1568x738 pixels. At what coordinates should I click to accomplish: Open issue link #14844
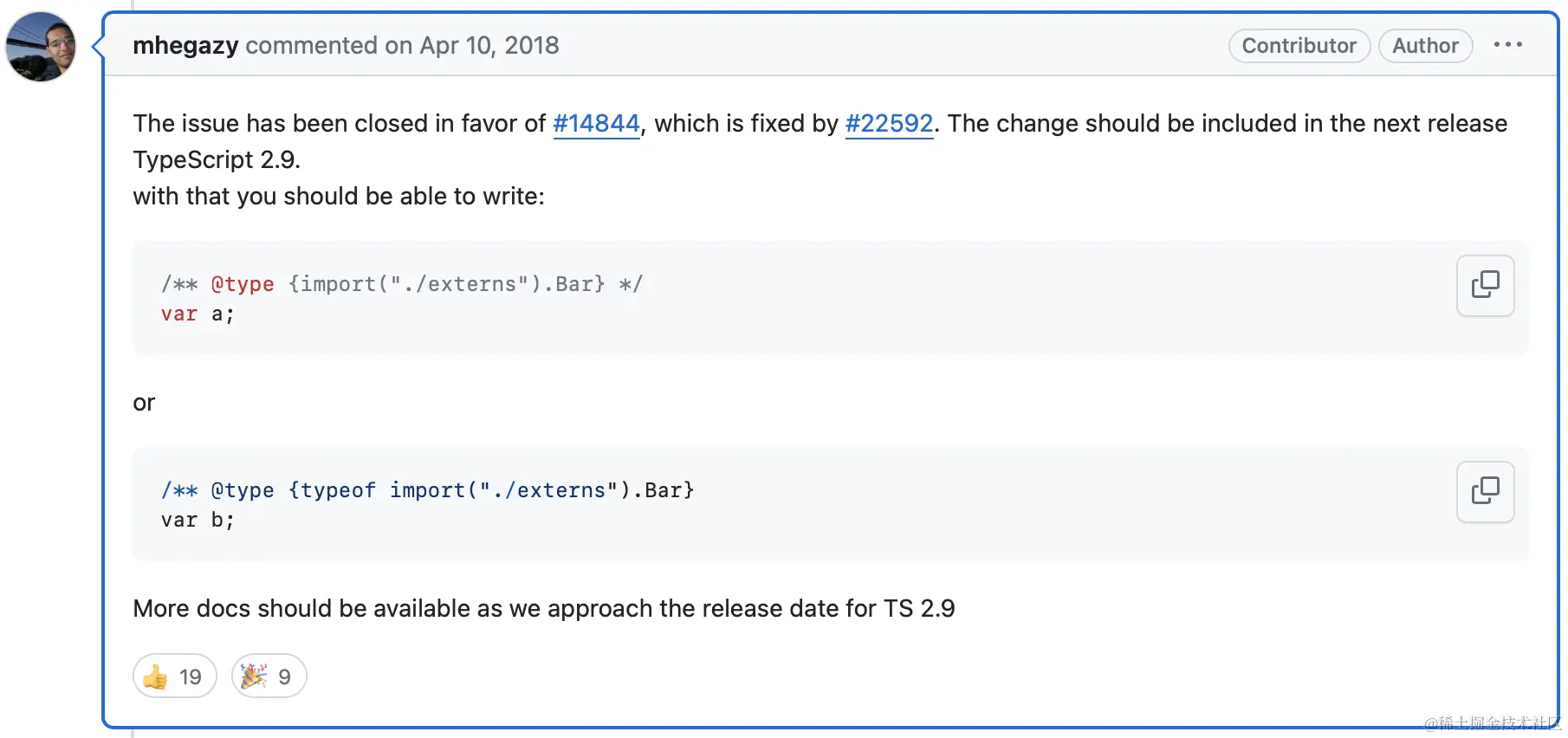[x=596, y=124]
